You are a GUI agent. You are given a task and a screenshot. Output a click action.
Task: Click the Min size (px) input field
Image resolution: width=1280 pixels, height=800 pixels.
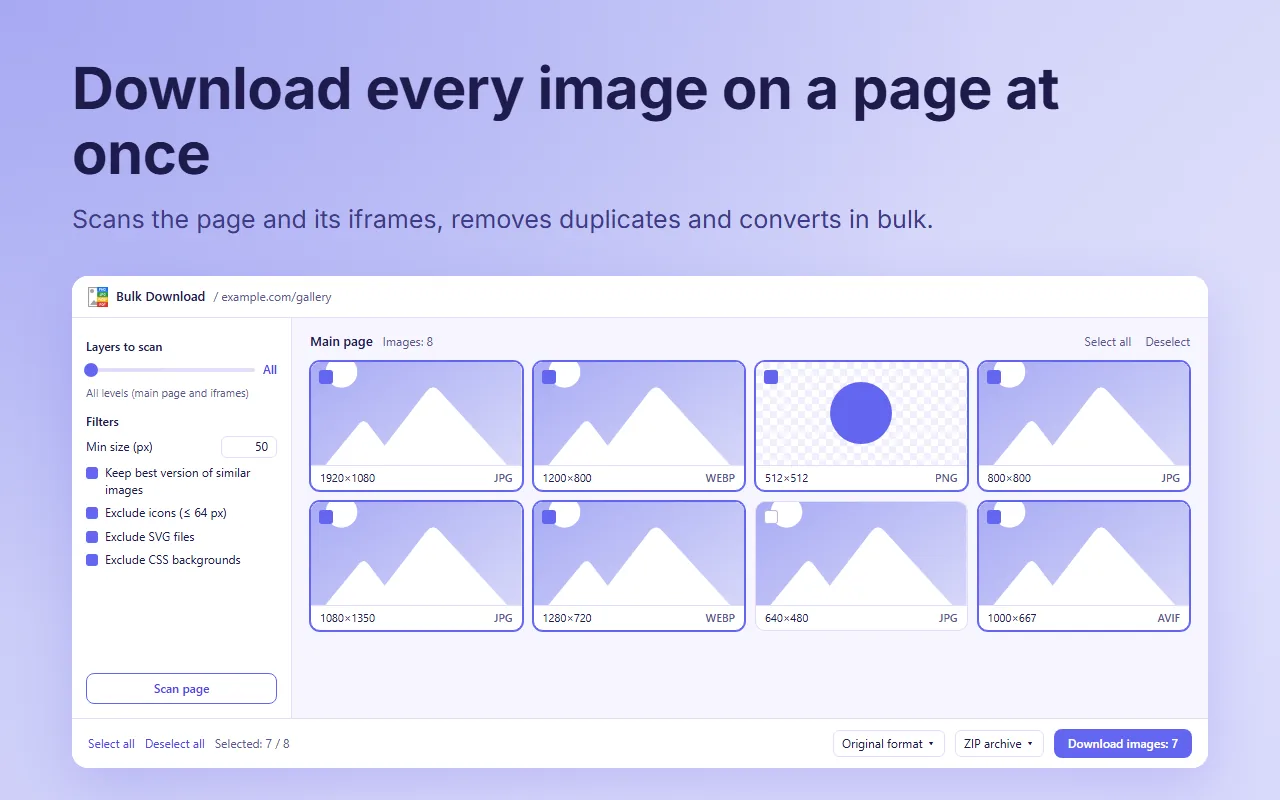click(x=249, y=447)
